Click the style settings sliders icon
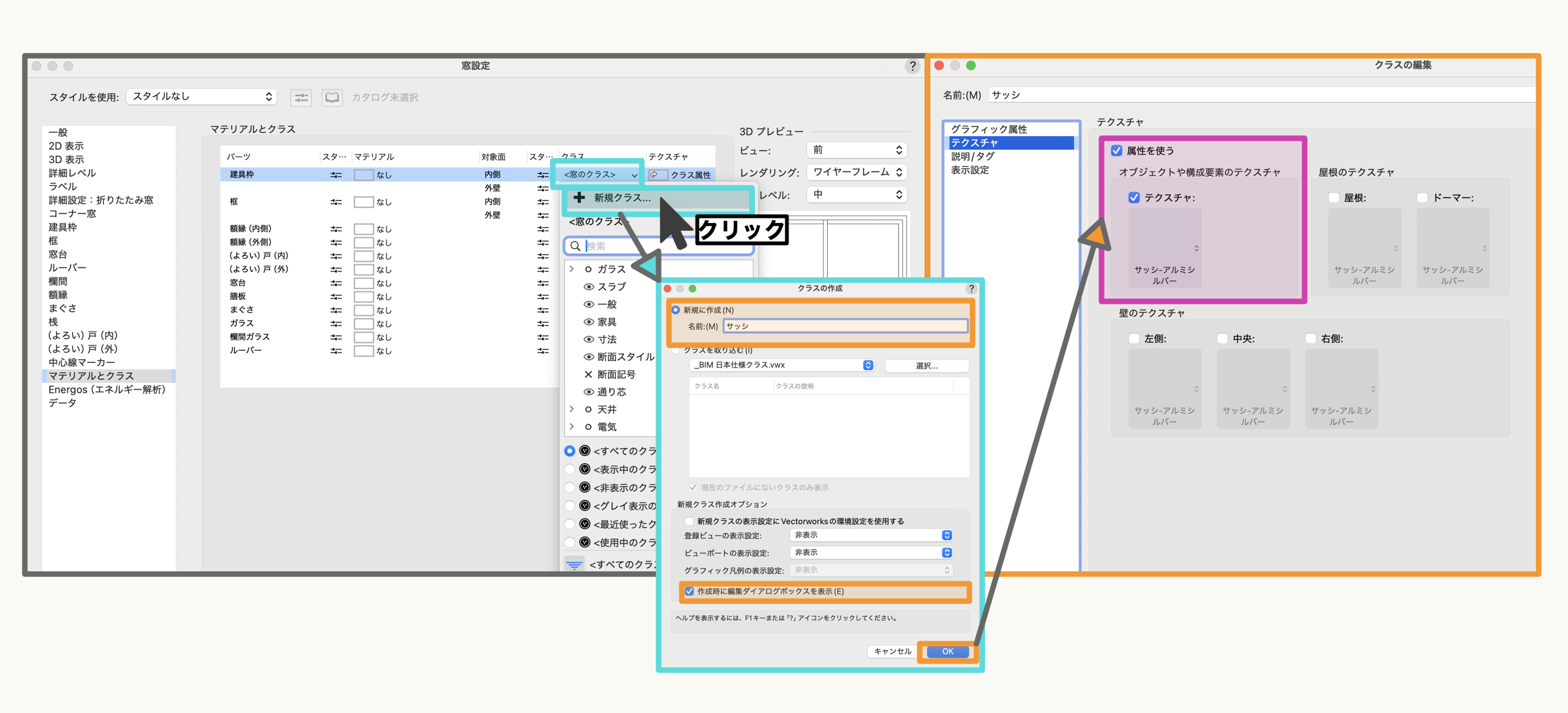The width and height of the screenshot is (1568, 713). coord(301,97)
